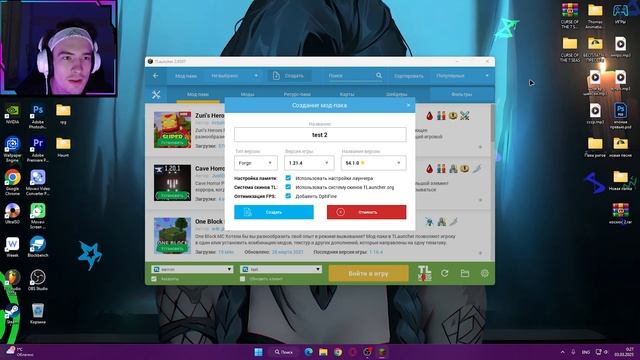Click the Создать button in top toolbar
640x360 pixels.
(x=288, y=76)
